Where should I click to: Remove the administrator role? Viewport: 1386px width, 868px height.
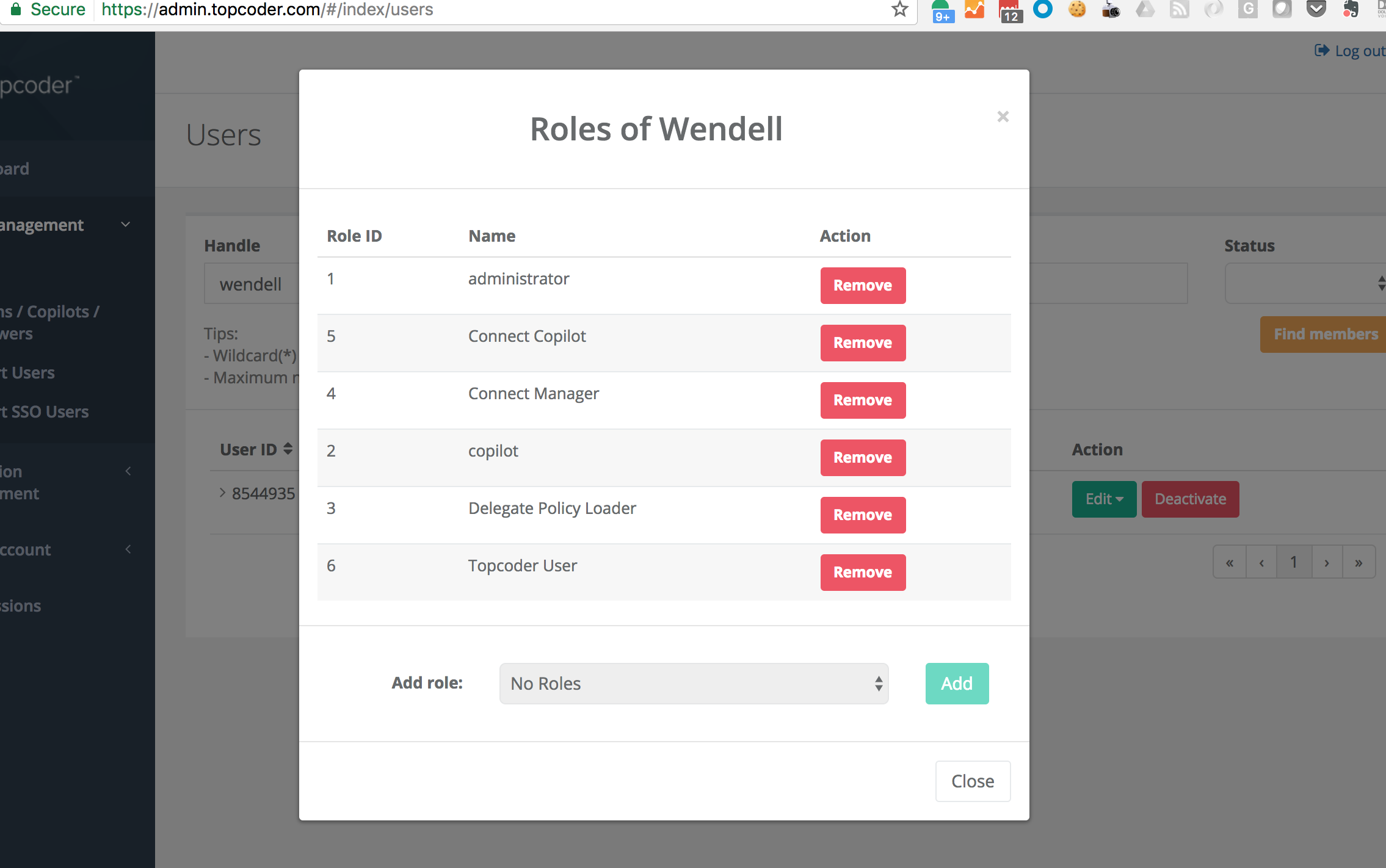coord(862,286)
